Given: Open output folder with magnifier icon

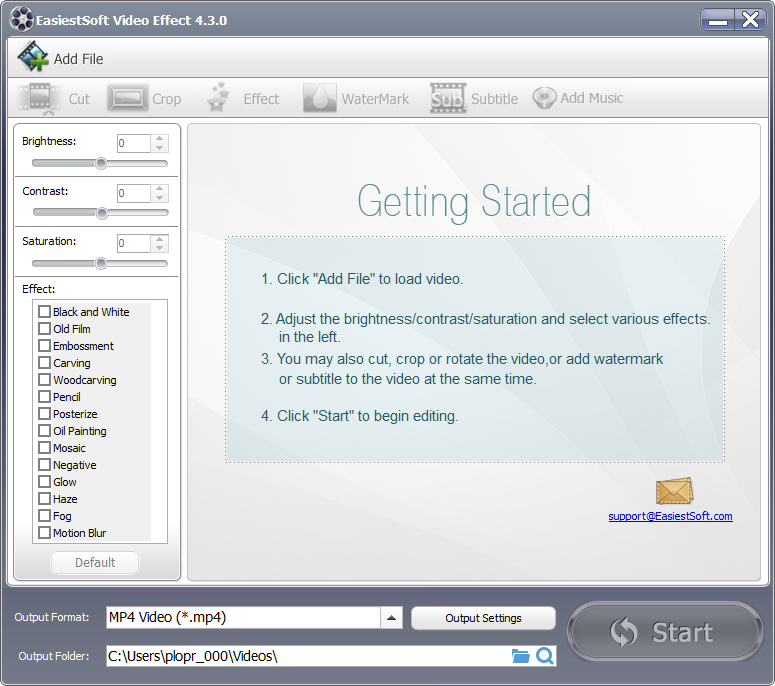Looking at the screenshot, I should point(545,656).
